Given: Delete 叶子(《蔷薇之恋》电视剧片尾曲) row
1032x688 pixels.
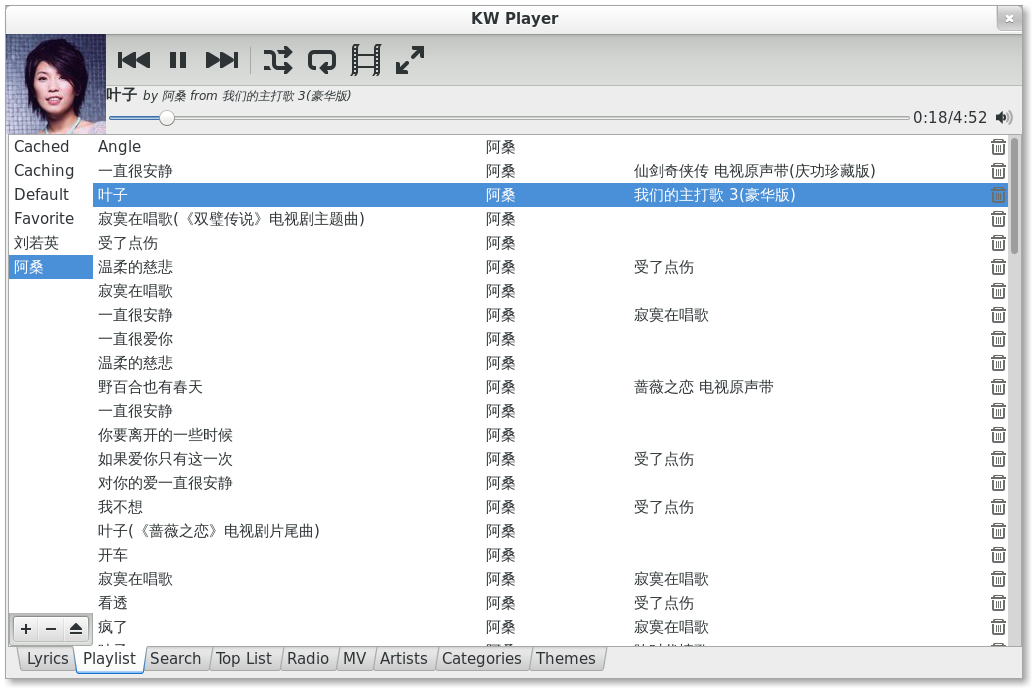Looking at the screenshot, I should coord(998,531).
